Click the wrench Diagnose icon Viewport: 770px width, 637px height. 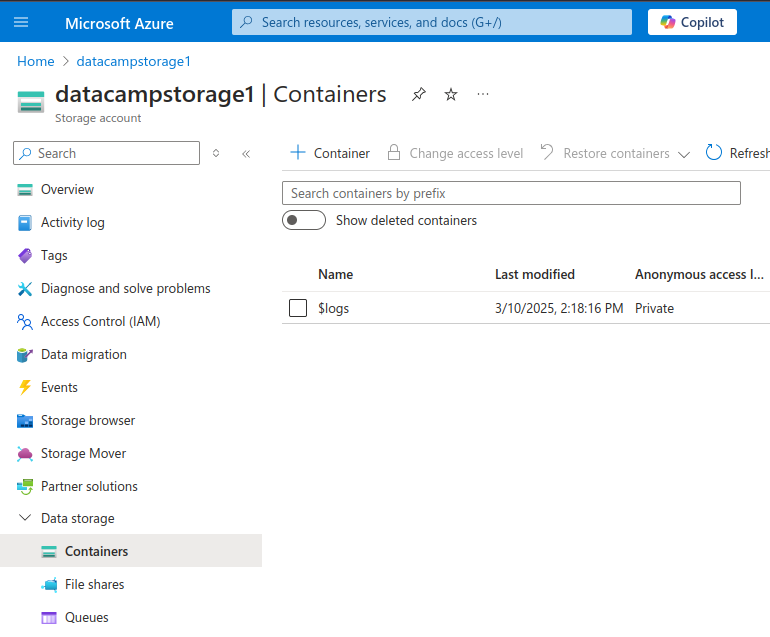click(25, 289)
